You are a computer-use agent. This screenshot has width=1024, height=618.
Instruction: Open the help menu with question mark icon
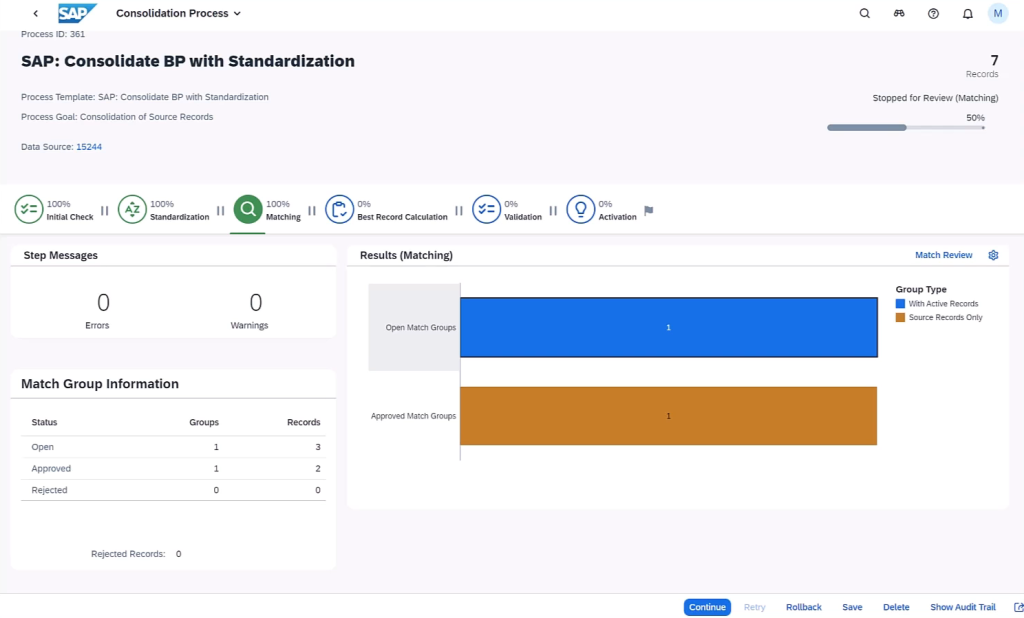click(932, 13)
